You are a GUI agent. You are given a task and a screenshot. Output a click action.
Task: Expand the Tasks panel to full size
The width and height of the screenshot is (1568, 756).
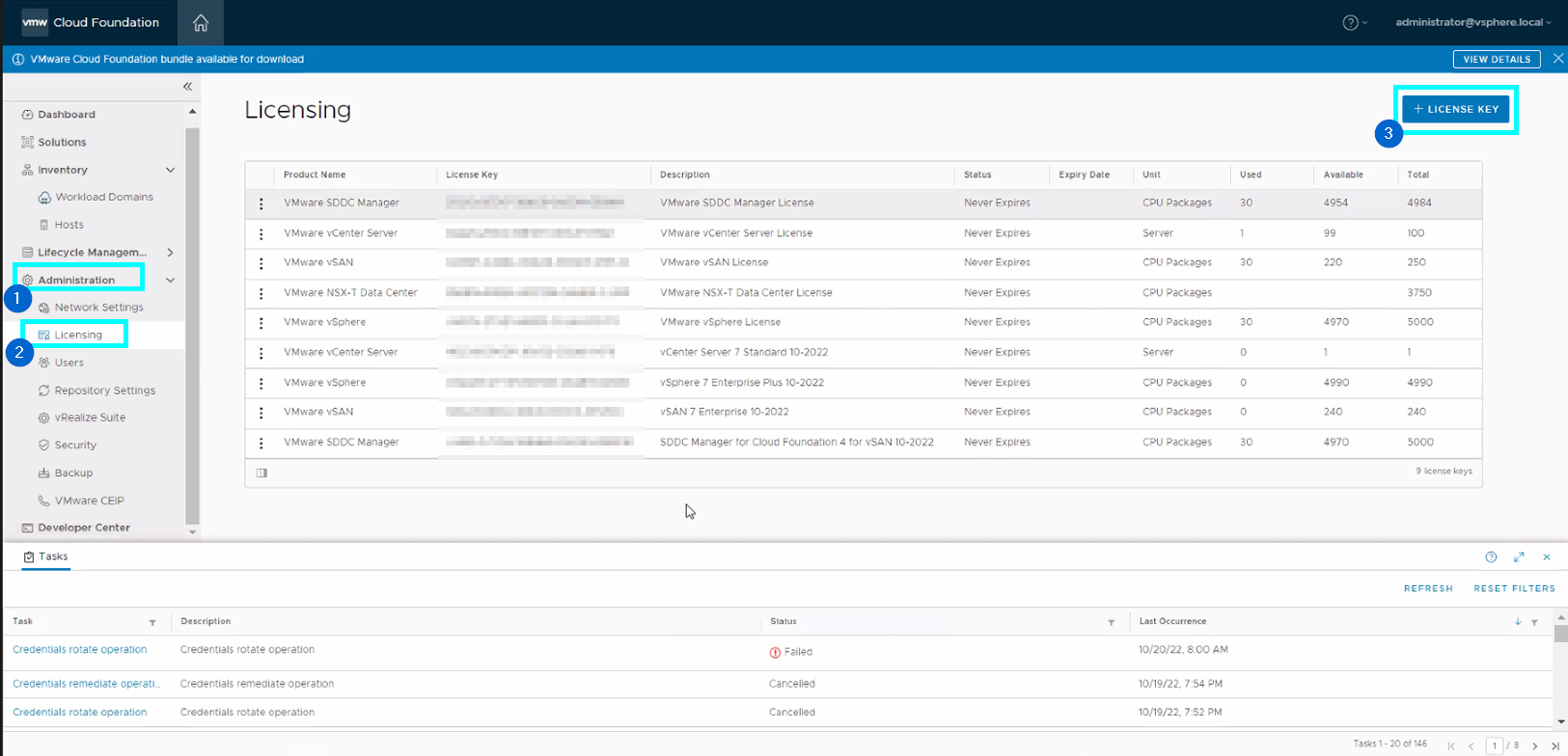point(1519,557)
